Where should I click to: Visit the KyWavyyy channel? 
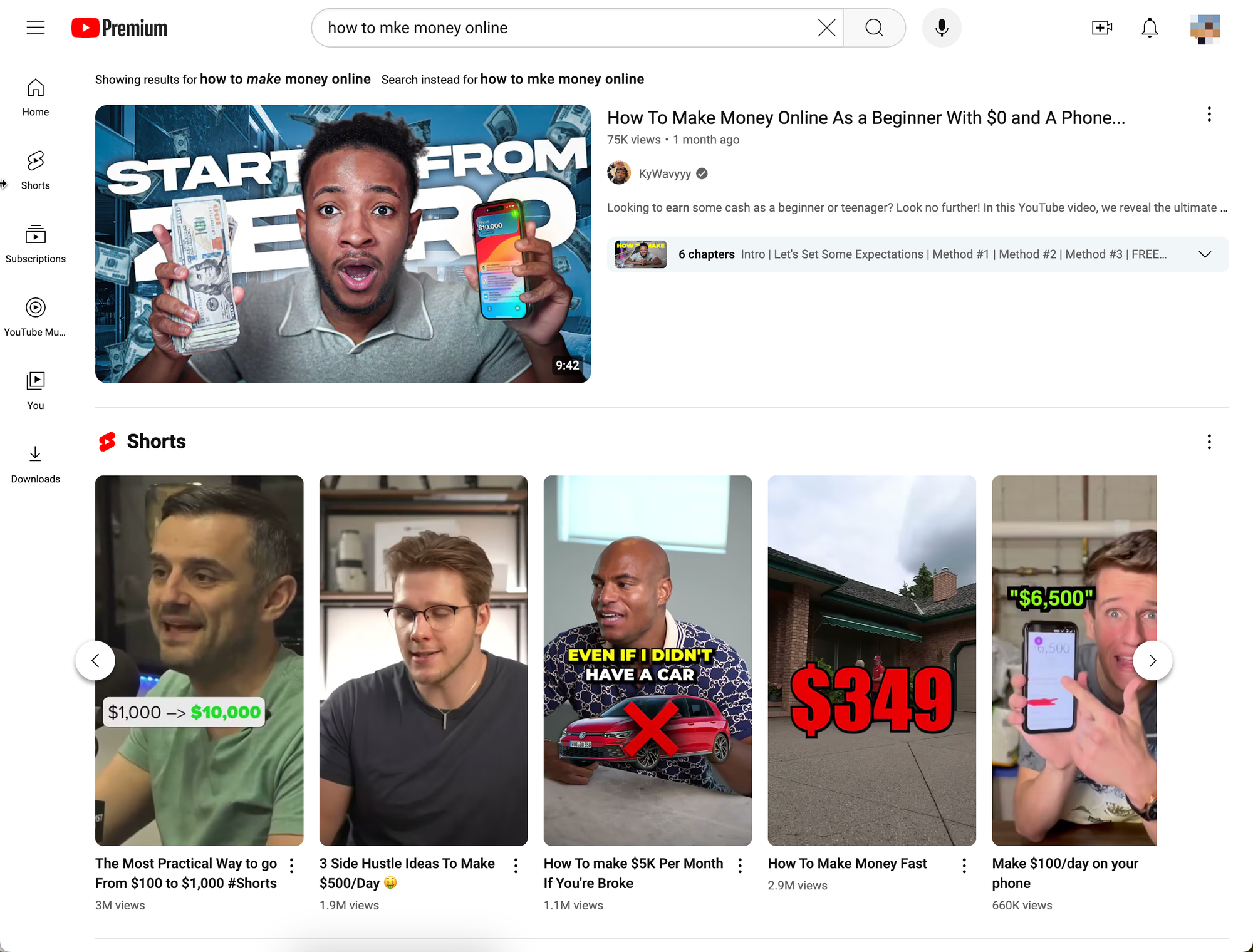point(664,173)
